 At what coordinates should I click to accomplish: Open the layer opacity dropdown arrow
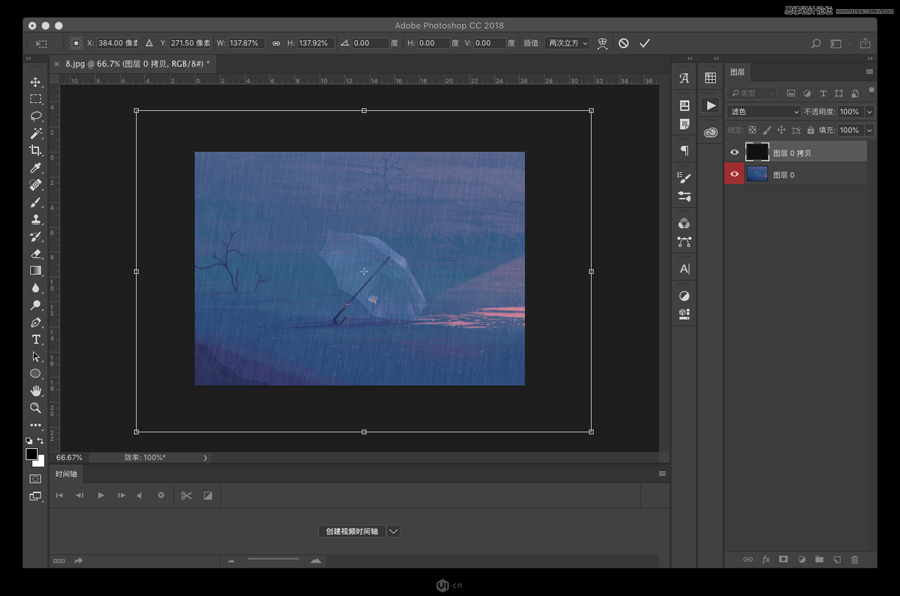(869, 112)
